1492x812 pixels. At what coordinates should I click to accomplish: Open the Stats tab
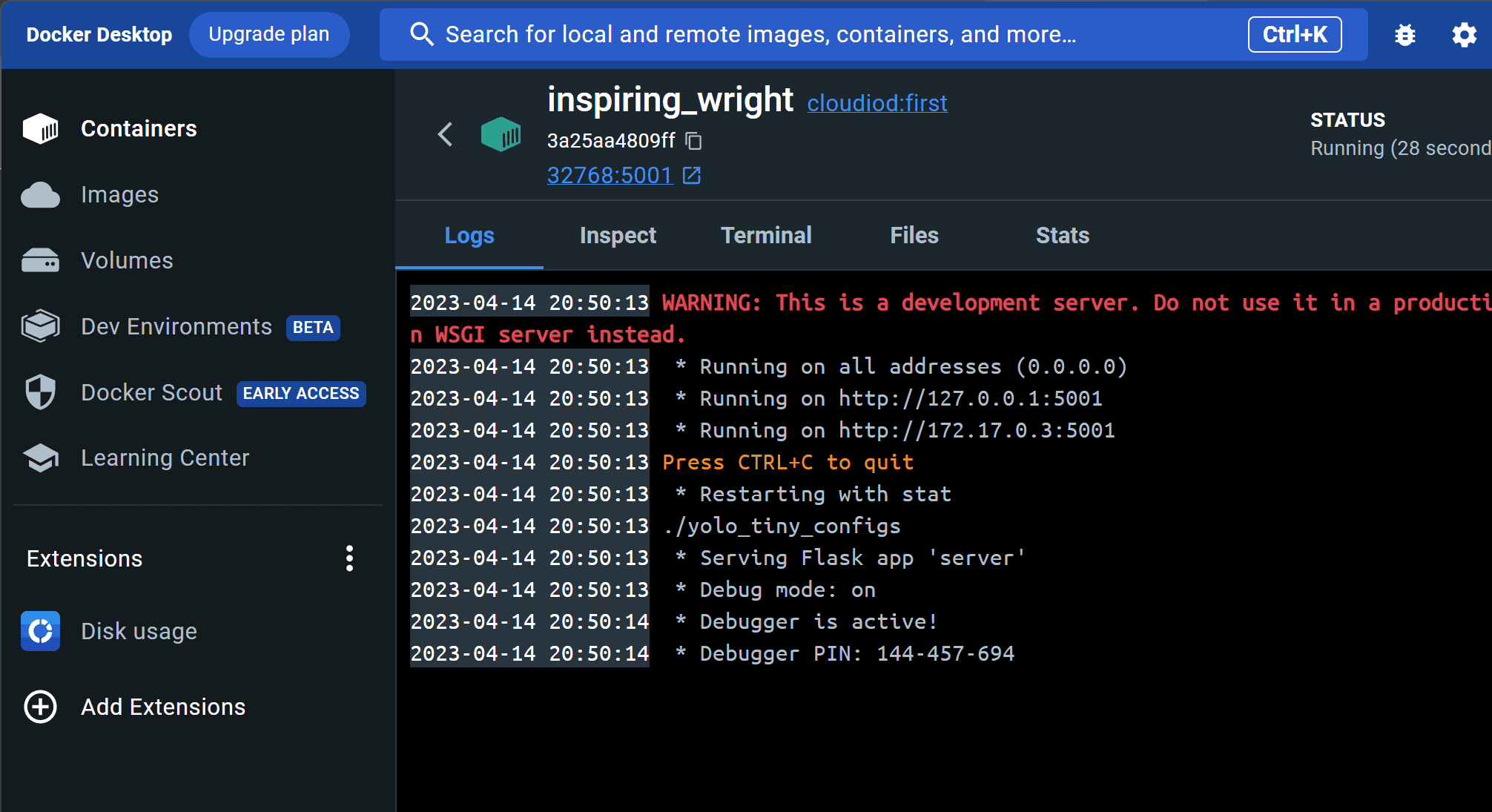(x=1063, y=235)
